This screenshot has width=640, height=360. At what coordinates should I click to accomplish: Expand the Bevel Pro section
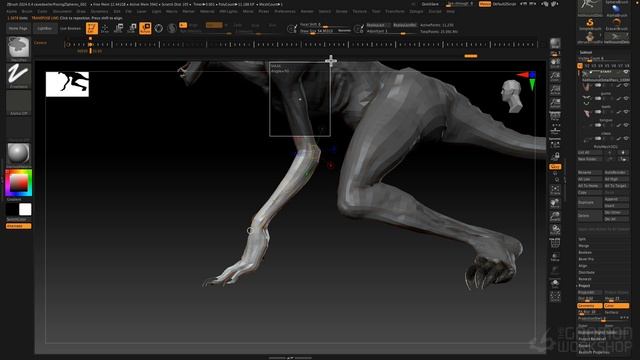(x=587, y=259)
